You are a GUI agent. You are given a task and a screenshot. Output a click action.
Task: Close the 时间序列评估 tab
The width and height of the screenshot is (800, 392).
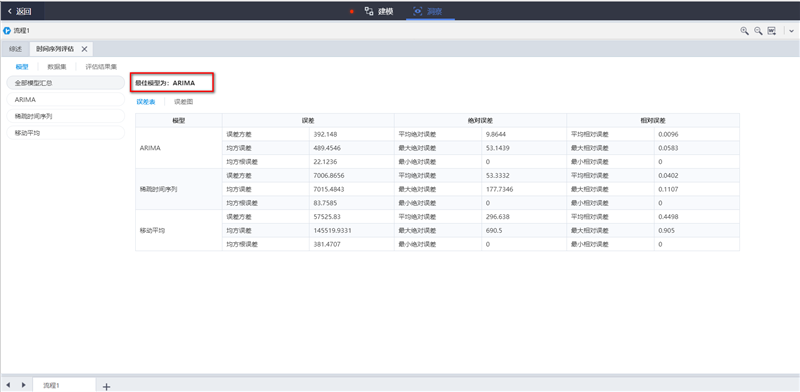tap(85, 49)
